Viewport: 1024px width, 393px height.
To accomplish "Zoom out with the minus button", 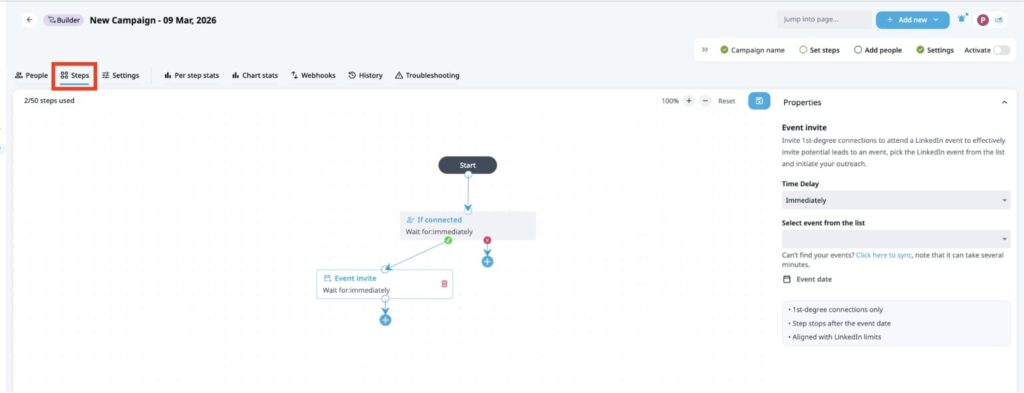I will (x=705, y=101).
